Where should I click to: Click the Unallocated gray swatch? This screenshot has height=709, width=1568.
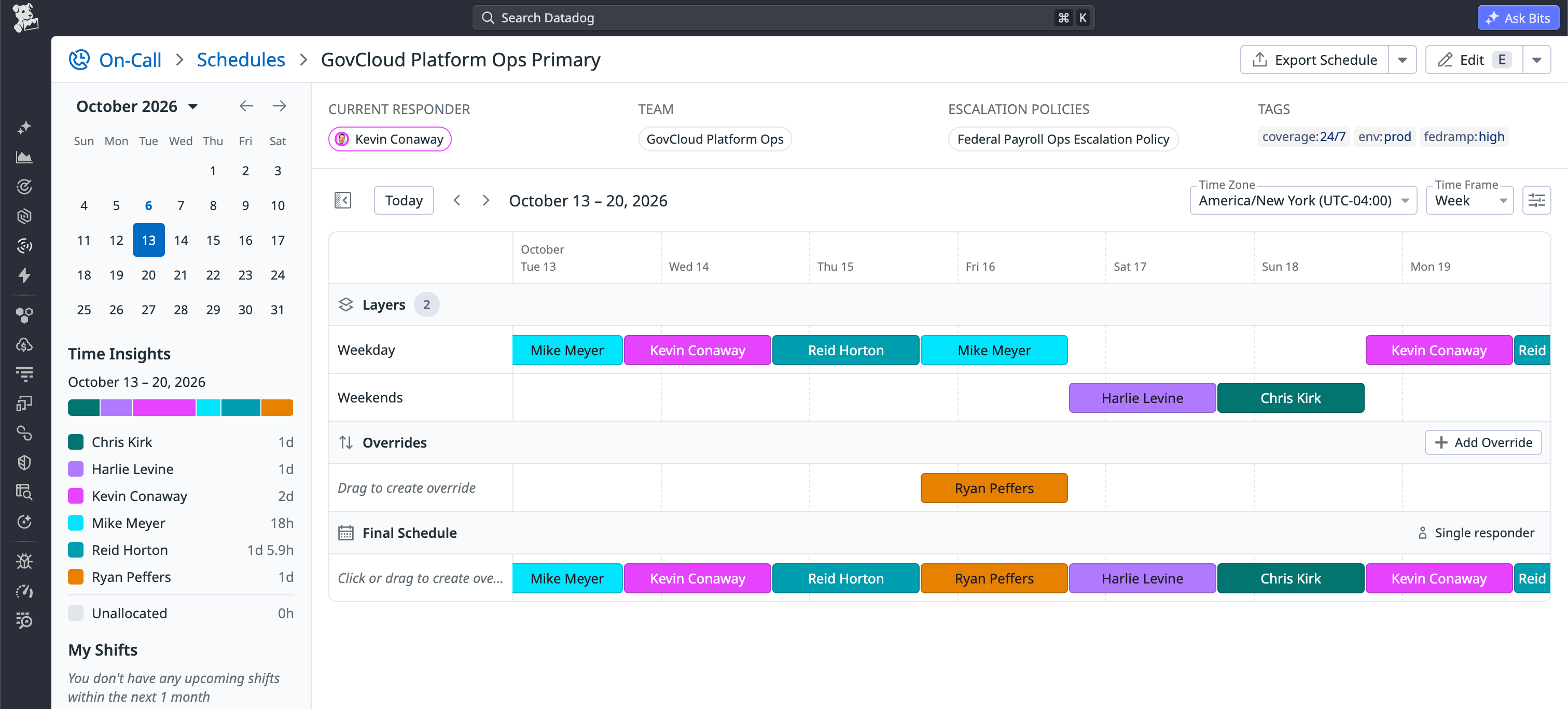(x=76, y=613)
